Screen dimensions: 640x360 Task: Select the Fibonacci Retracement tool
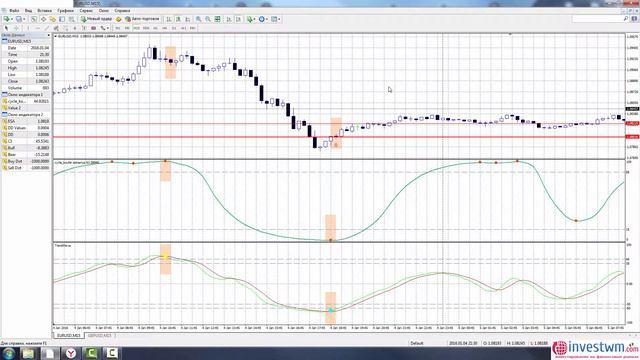click(66, 28)
